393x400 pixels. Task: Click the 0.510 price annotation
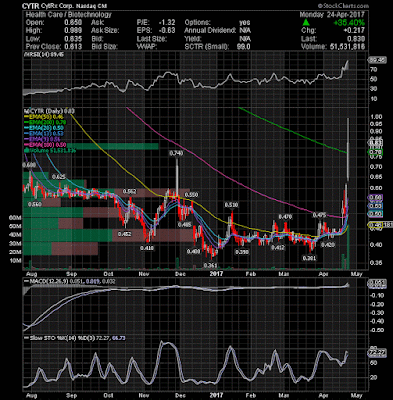231,205
